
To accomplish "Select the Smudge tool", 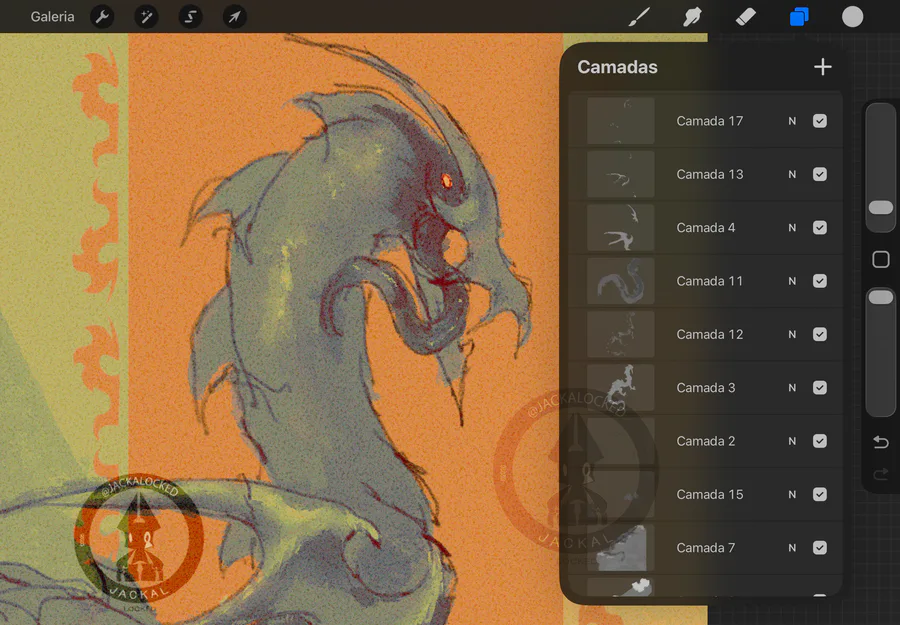I will (693, 17).
